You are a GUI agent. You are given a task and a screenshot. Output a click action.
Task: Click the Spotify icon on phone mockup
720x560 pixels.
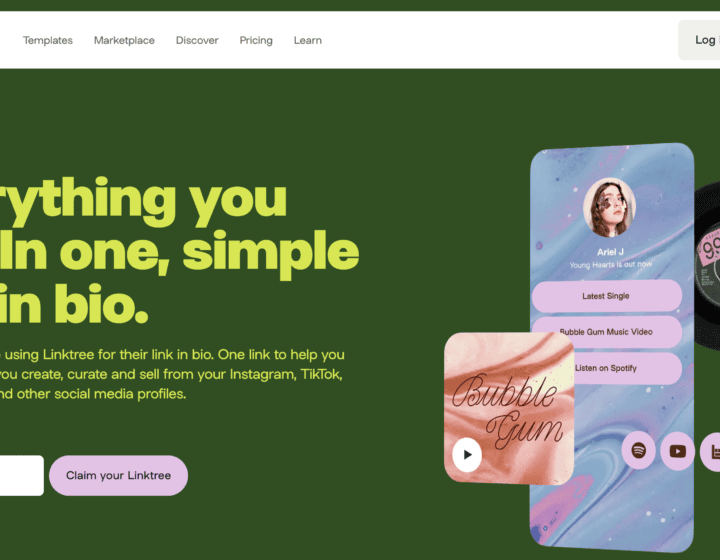(638, 450)
